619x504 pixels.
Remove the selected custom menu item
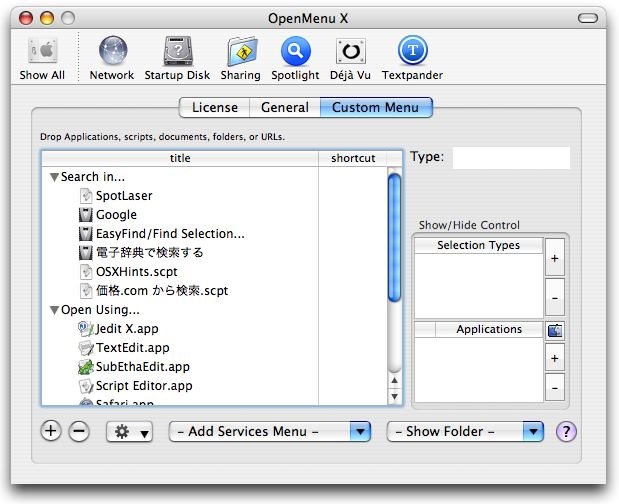[x=79, y=431]
